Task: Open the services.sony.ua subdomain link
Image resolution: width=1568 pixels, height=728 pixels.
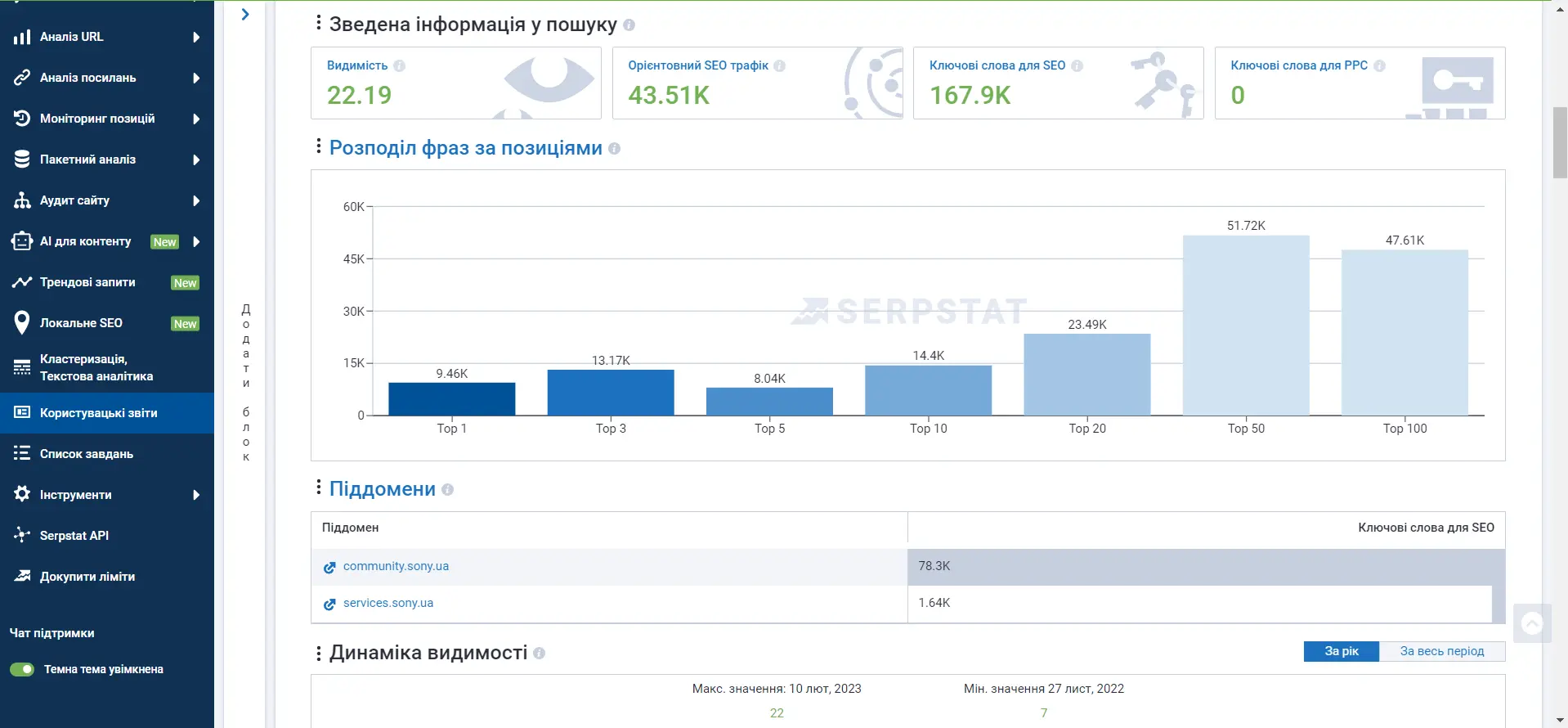Action: tap(388, 603)
